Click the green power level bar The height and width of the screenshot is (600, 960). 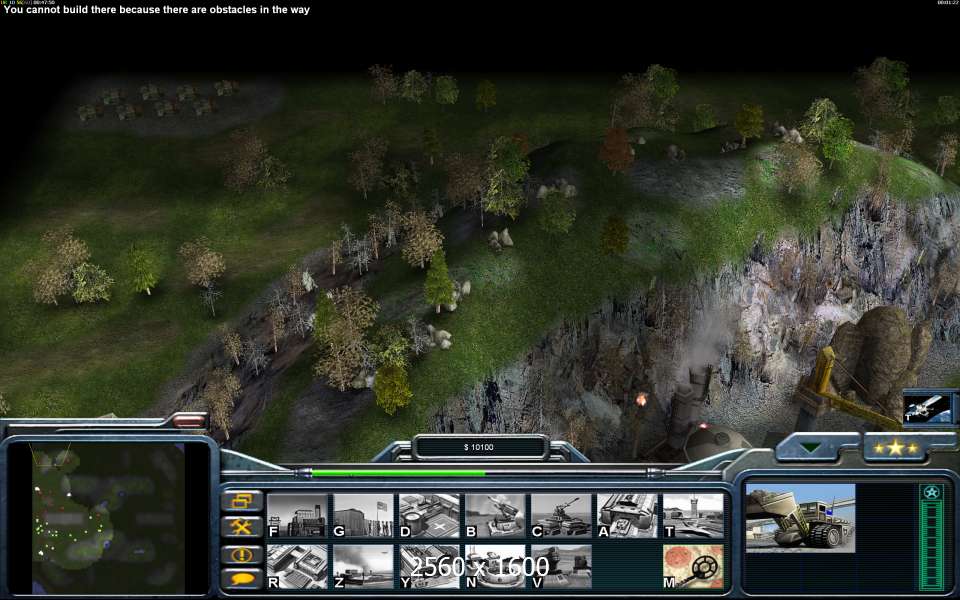click(398, 473)
